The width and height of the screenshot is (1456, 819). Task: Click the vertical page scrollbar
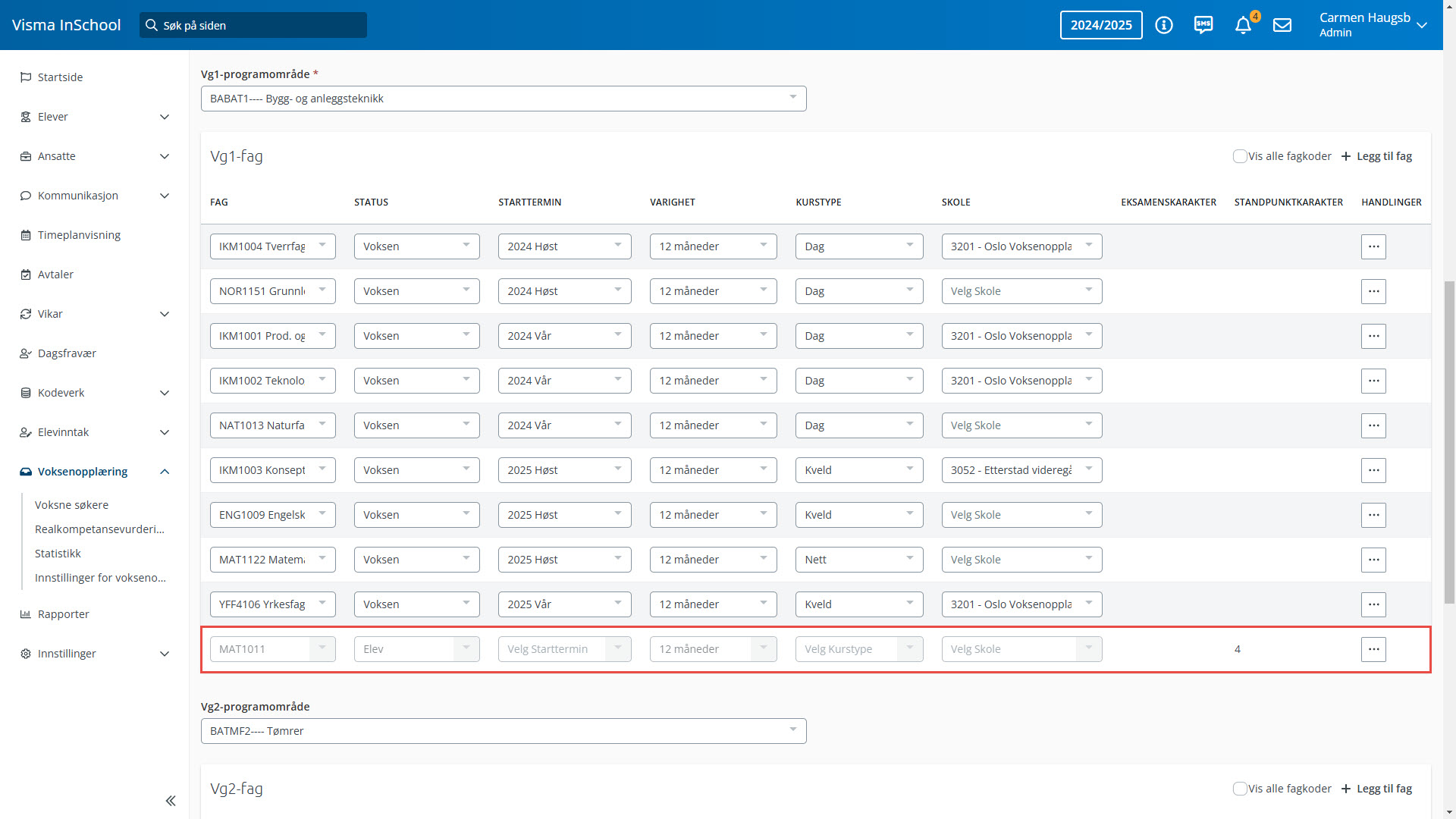1449,440
